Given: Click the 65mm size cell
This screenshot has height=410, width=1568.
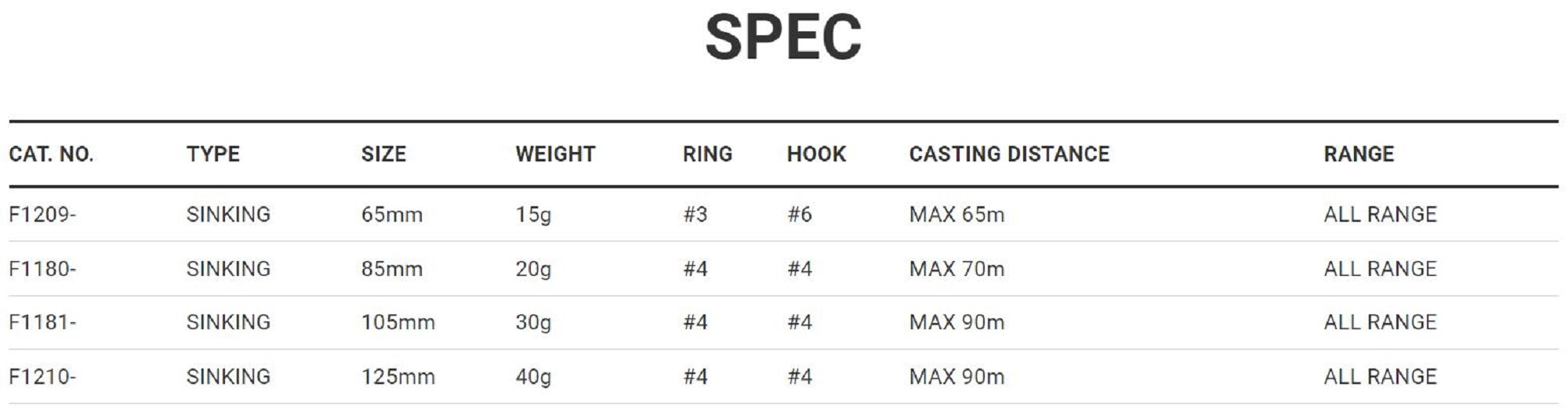Looking at the screenshot, I should coord(391,214).
